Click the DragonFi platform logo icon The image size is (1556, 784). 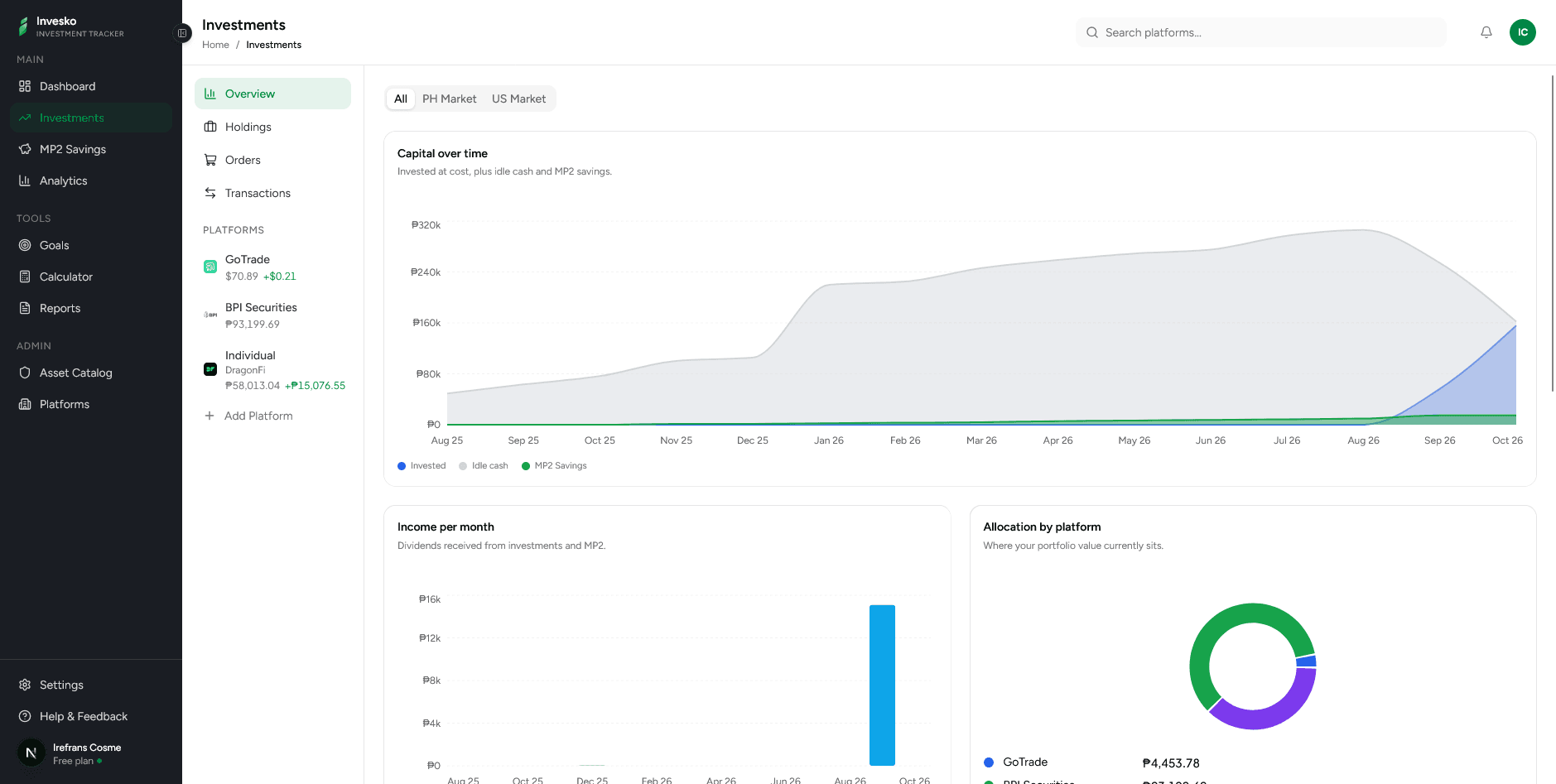point(210,369)
